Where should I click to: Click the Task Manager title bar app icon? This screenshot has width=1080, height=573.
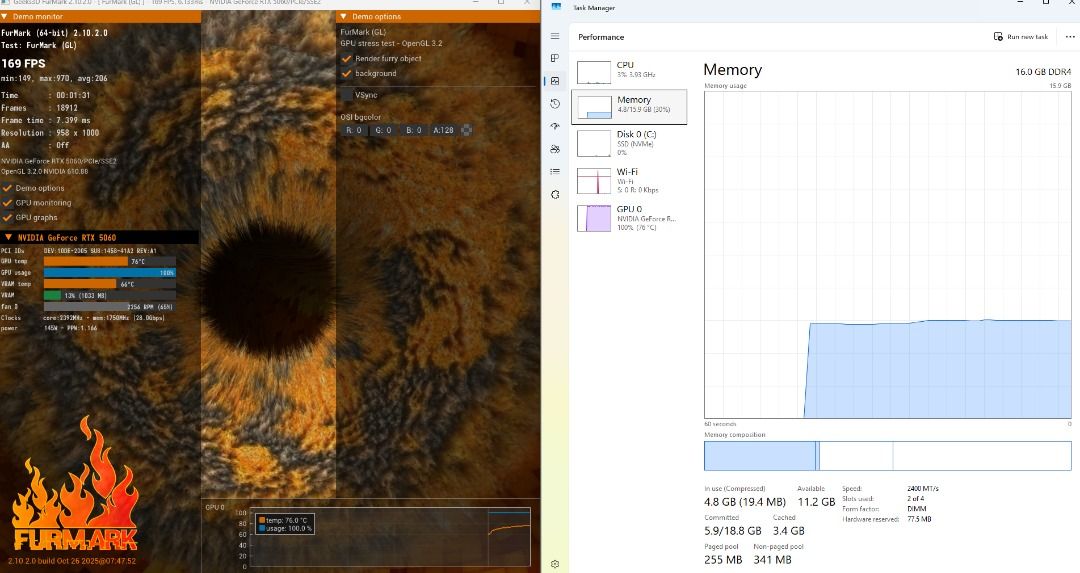(x=557, y=7)
